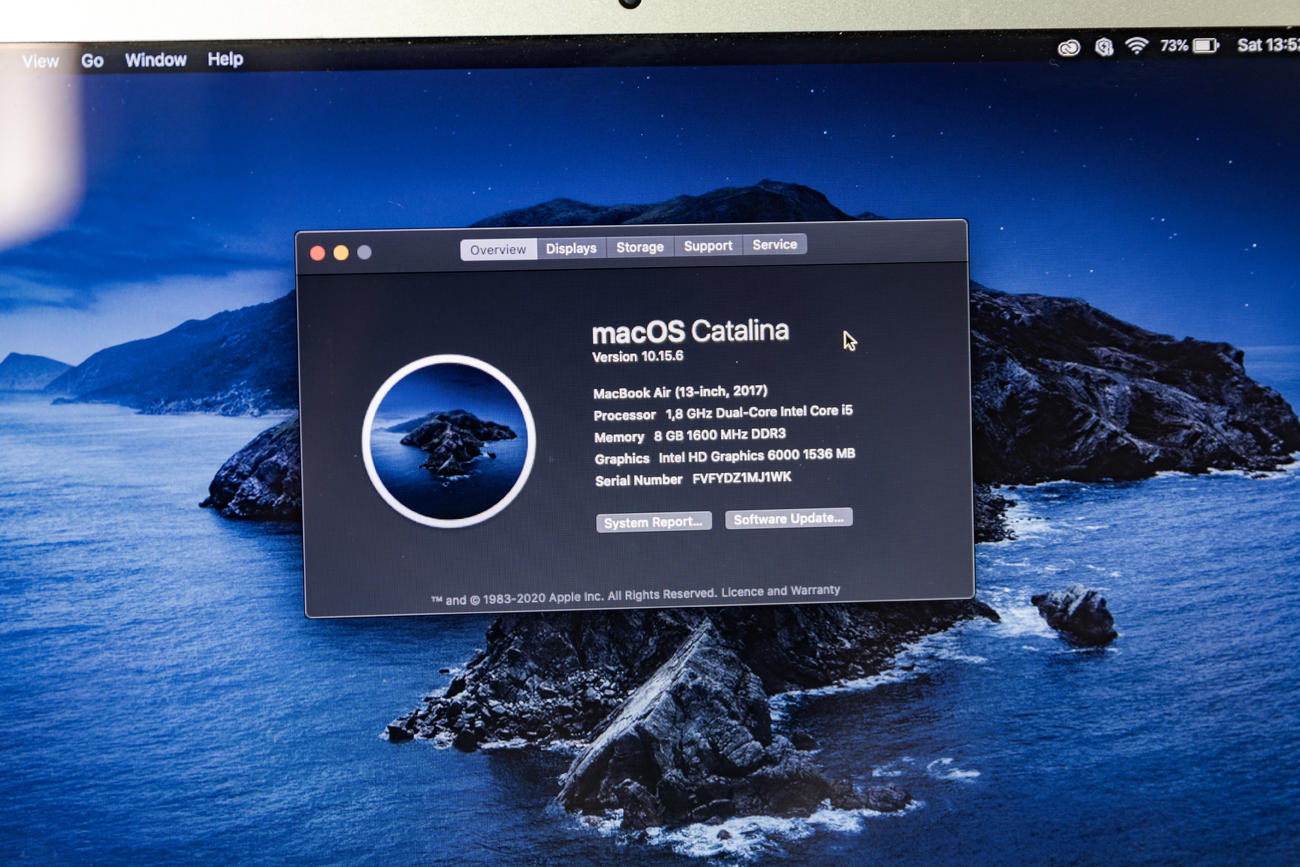Open the Wi-Fi status menu
The image size is (1300, 867).
click(x=1136, y=45)
